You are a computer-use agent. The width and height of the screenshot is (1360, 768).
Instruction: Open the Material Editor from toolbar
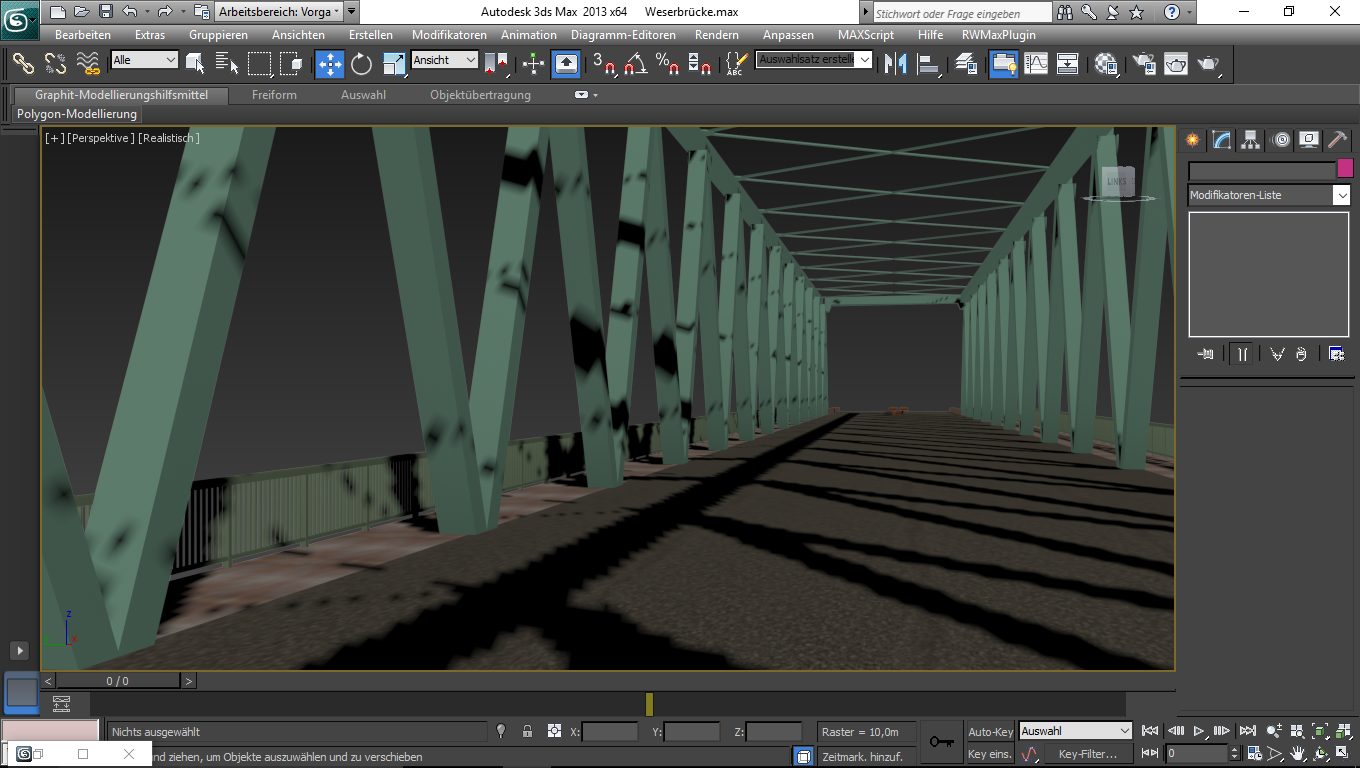pos(1106,64)
